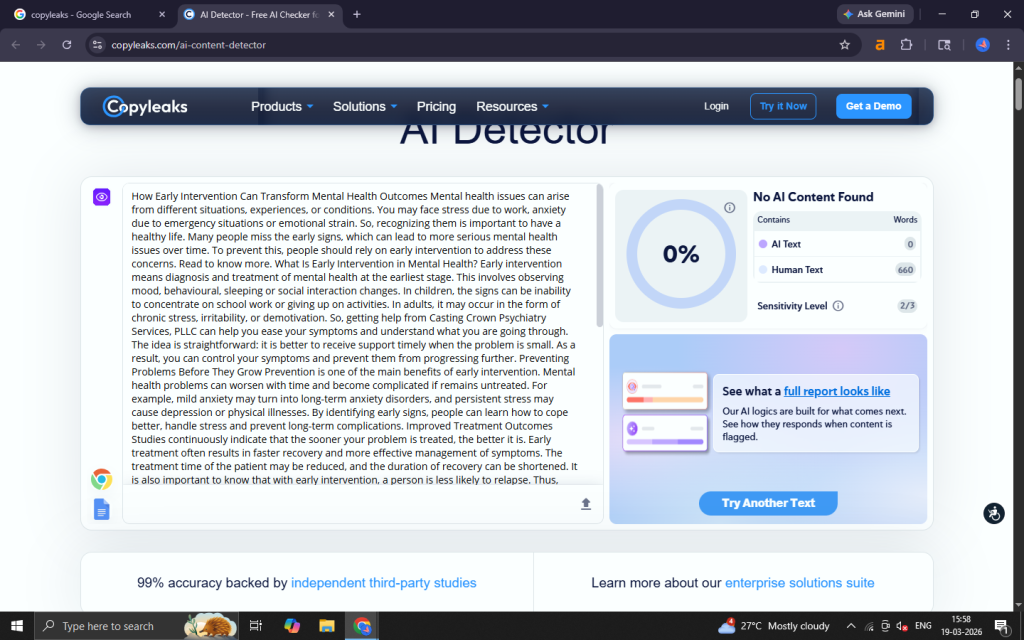This screenshot has width=1024, height=640.
Task: Click the Chrome extension icon beside text area
Action: 101,479
